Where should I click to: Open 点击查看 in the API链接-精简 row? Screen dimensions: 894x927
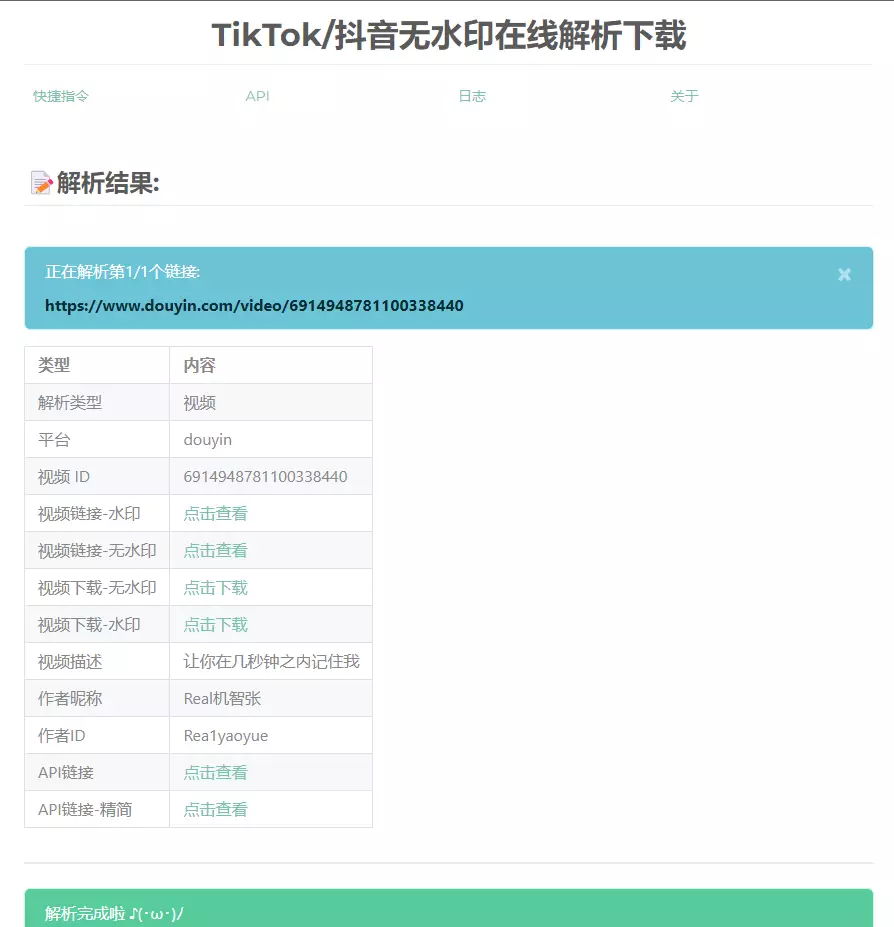(215, 809)
